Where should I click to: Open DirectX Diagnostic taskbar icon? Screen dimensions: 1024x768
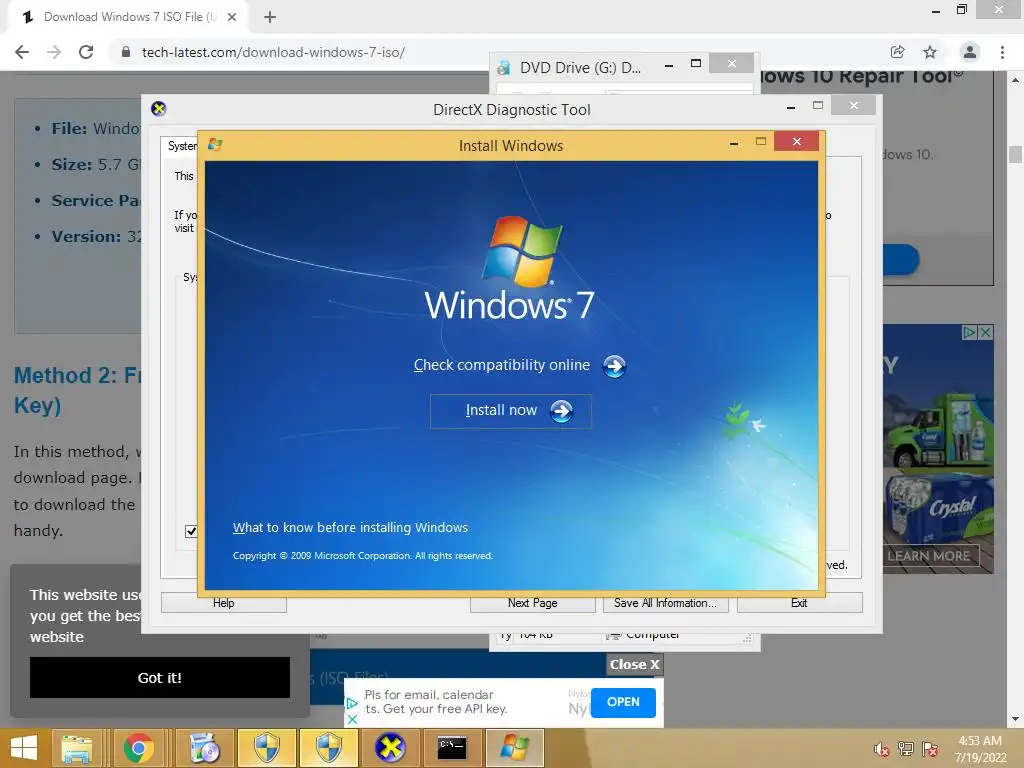[390, 748]
